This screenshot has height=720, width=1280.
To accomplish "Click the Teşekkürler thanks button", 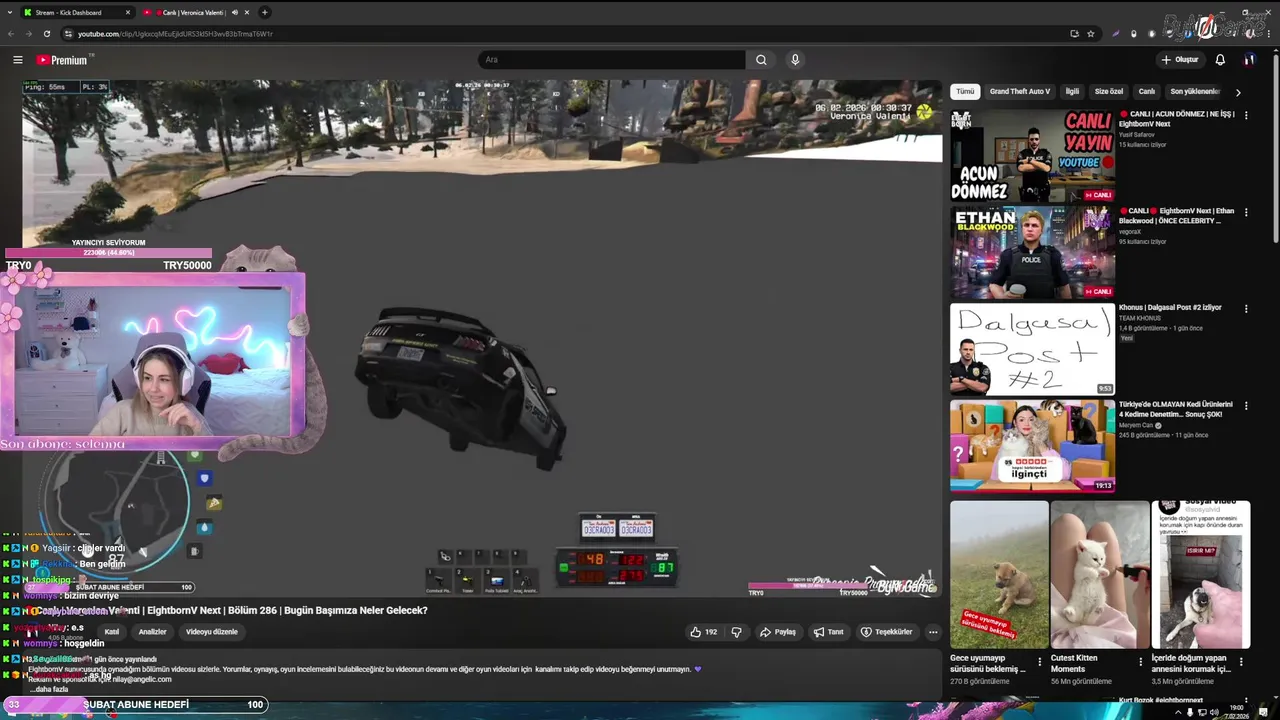I will tap(887, 632).
